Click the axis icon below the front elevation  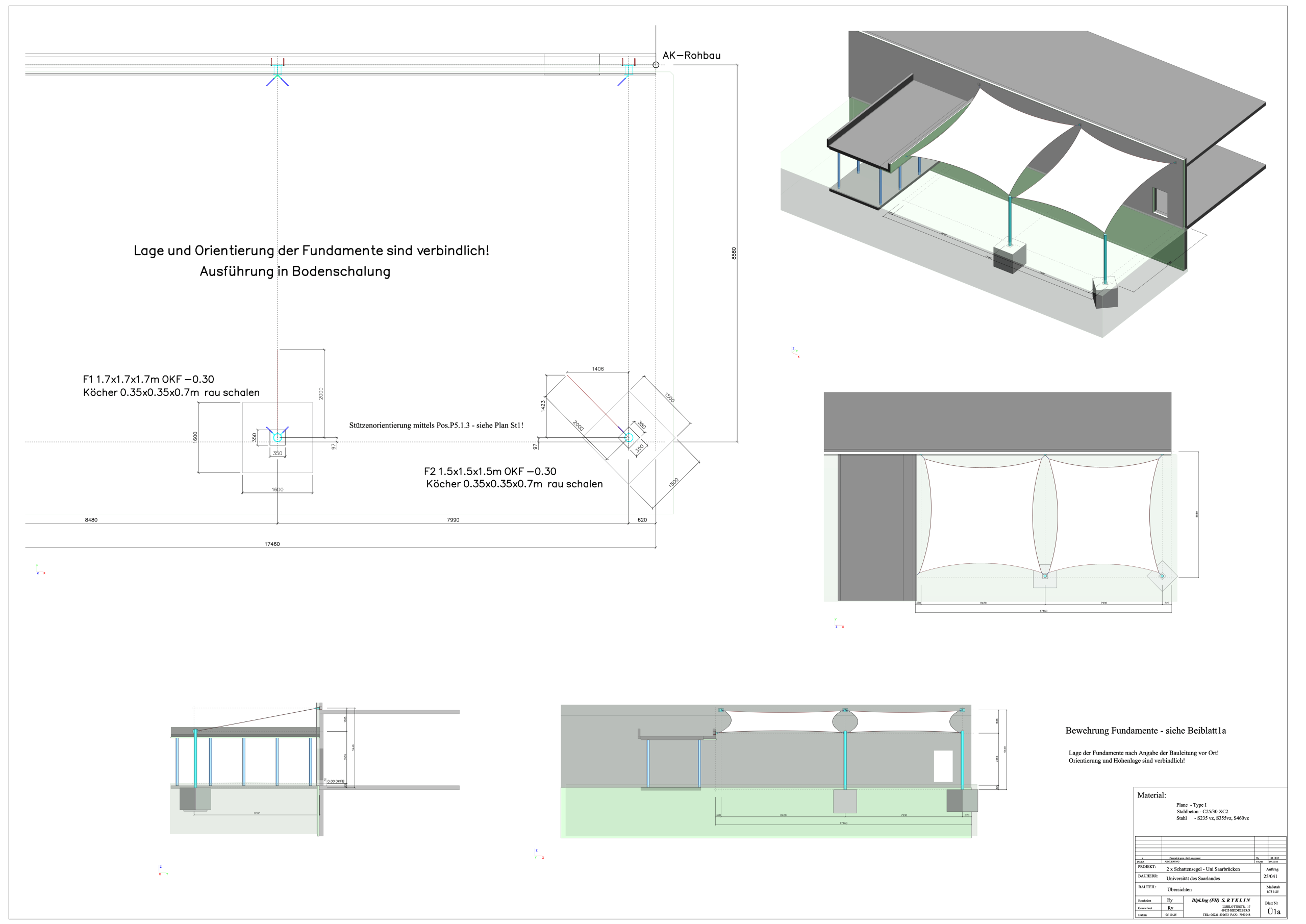(539, 854)
